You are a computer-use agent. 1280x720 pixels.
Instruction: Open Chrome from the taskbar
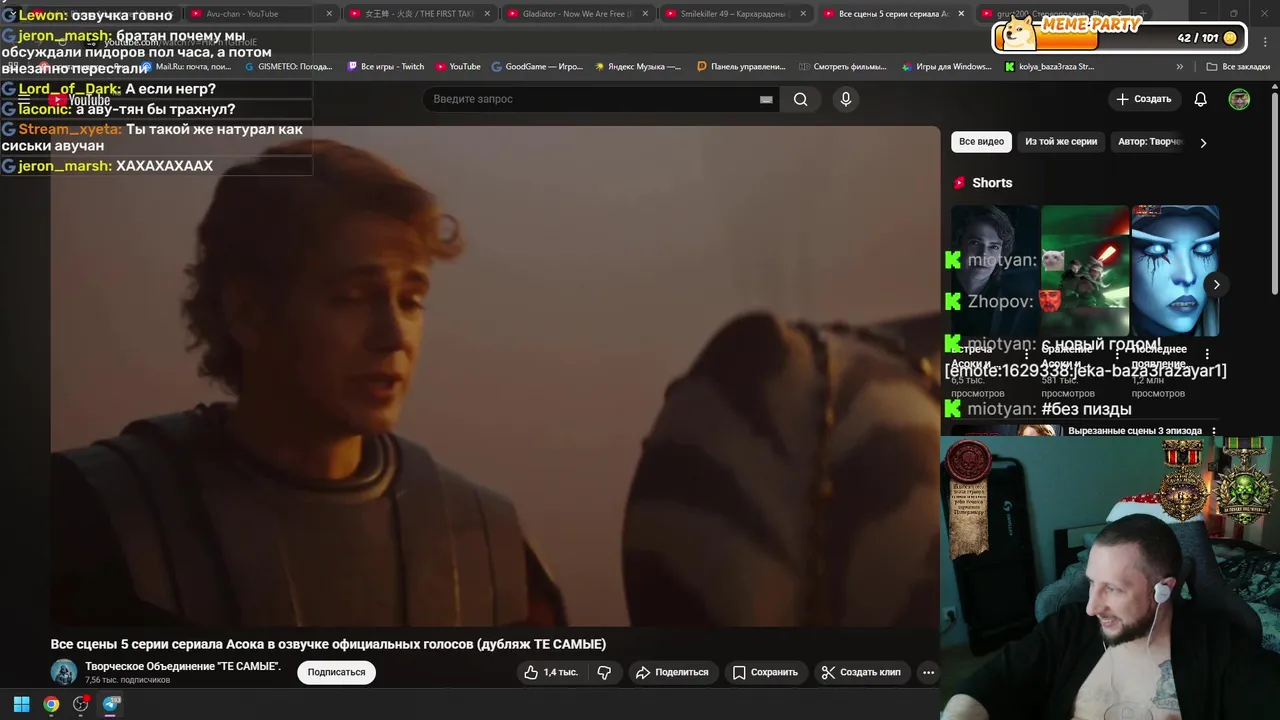51,704
